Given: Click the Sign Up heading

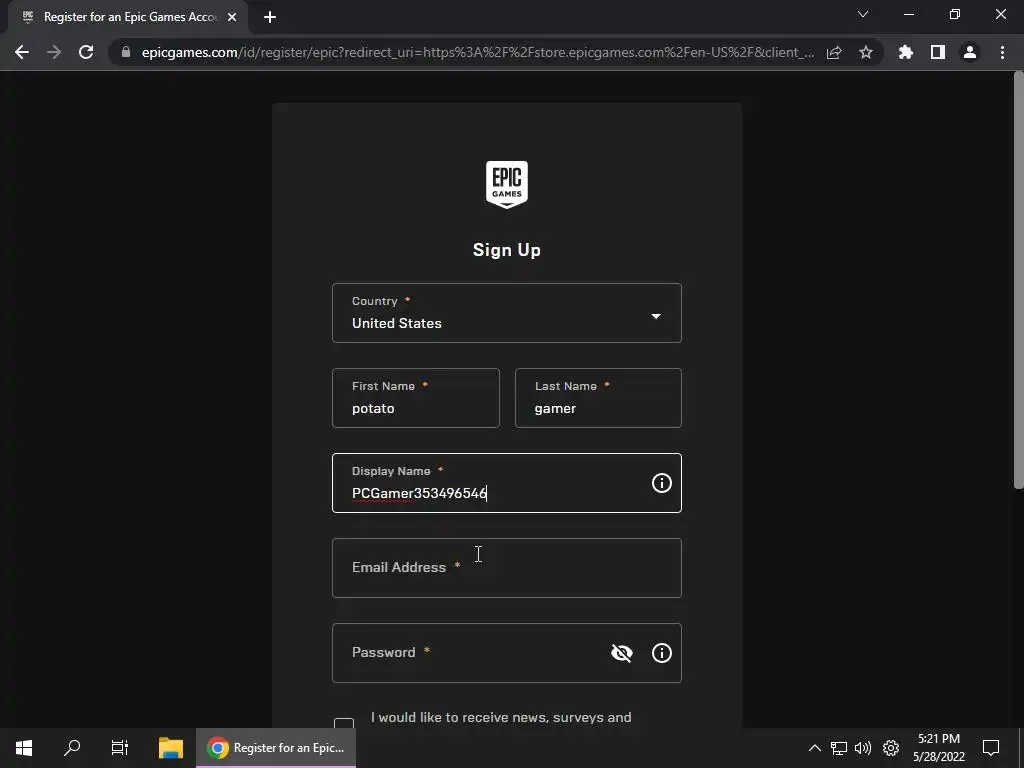Looking at the screenshot, I should click(x=507, y=249).
